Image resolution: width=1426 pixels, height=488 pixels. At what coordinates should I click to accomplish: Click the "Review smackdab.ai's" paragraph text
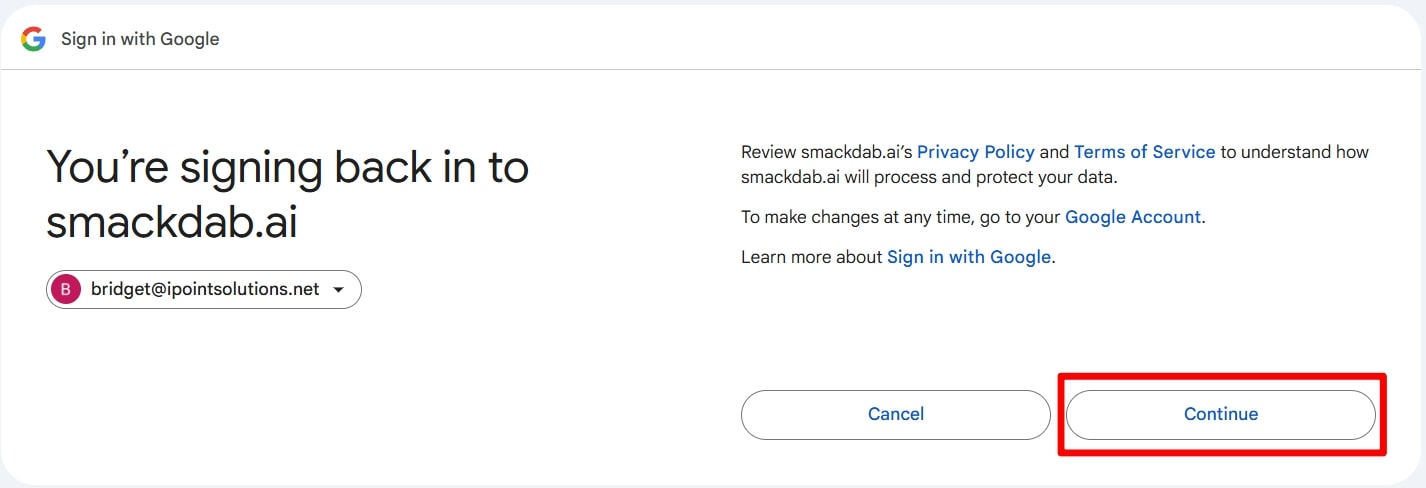[x=827, y=152]
